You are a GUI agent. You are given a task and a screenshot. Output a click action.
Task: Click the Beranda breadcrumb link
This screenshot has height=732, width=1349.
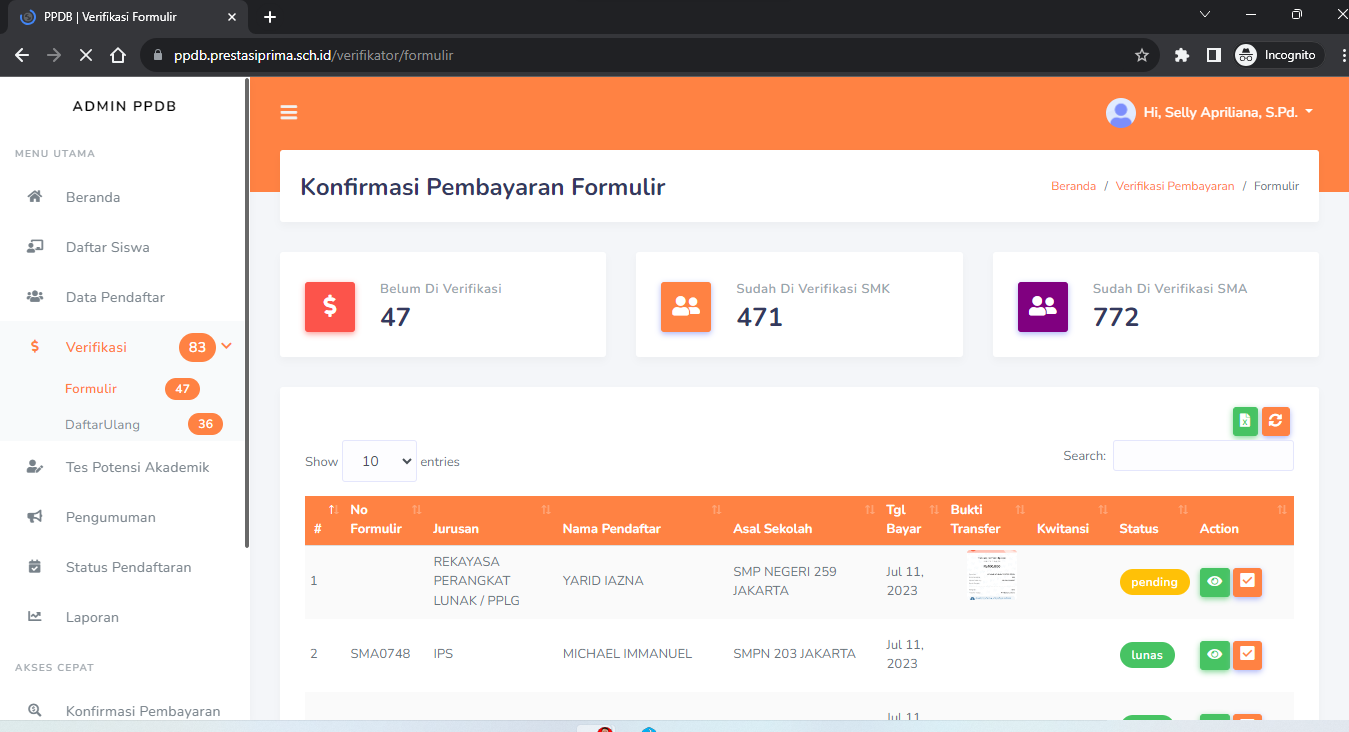1073,186
